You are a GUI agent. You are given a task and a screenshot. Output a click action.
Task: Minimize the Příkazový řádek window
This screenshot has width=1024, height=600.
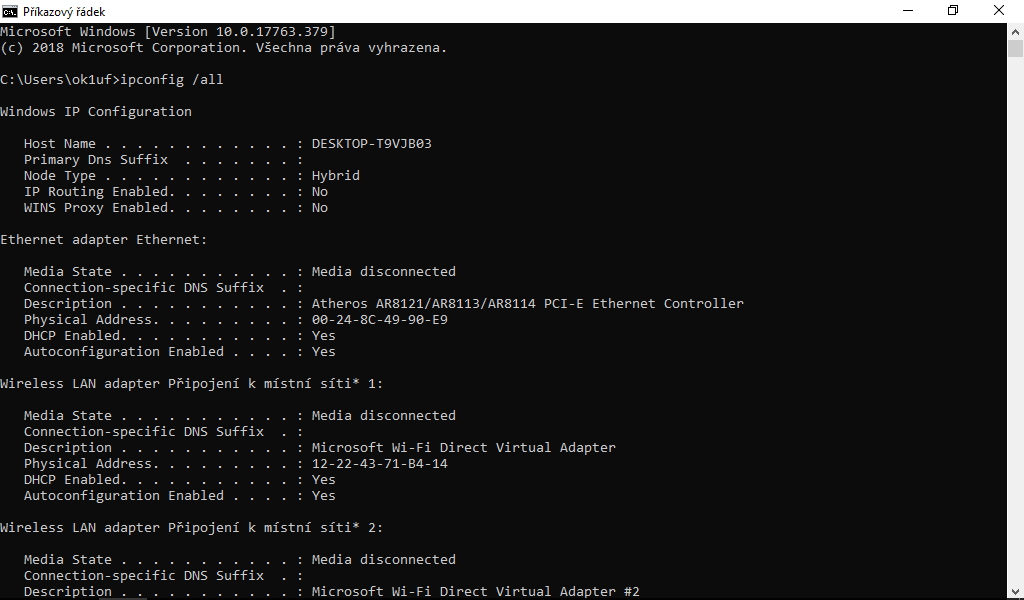pyautogui.click(x=907, y=11)
